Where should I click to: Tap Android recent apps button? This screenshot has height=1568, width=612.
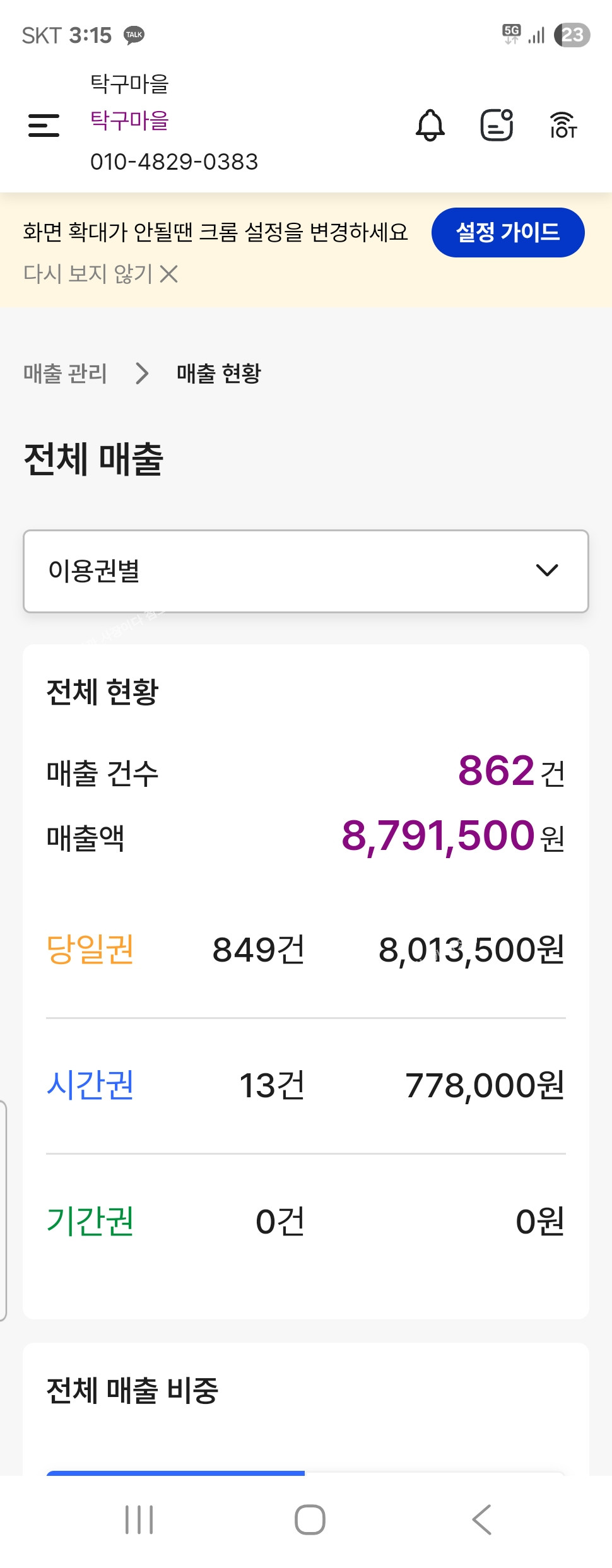point(139,1519)
